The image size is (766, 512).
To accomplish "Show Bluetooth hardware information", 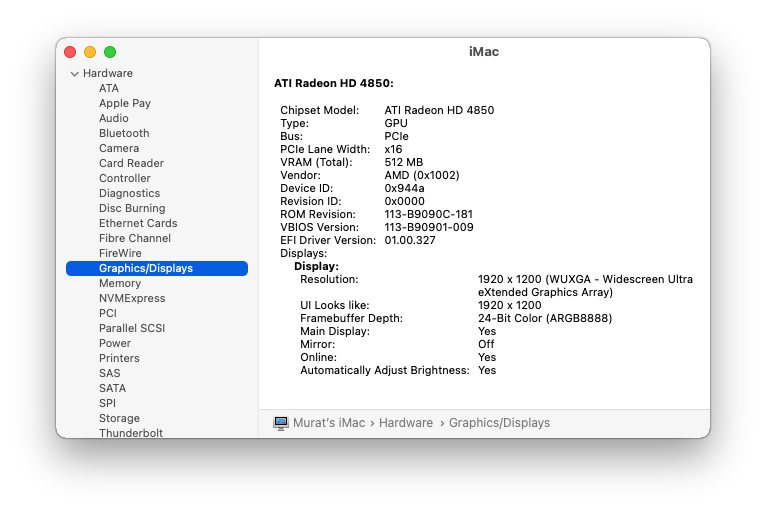I will 124,133.
